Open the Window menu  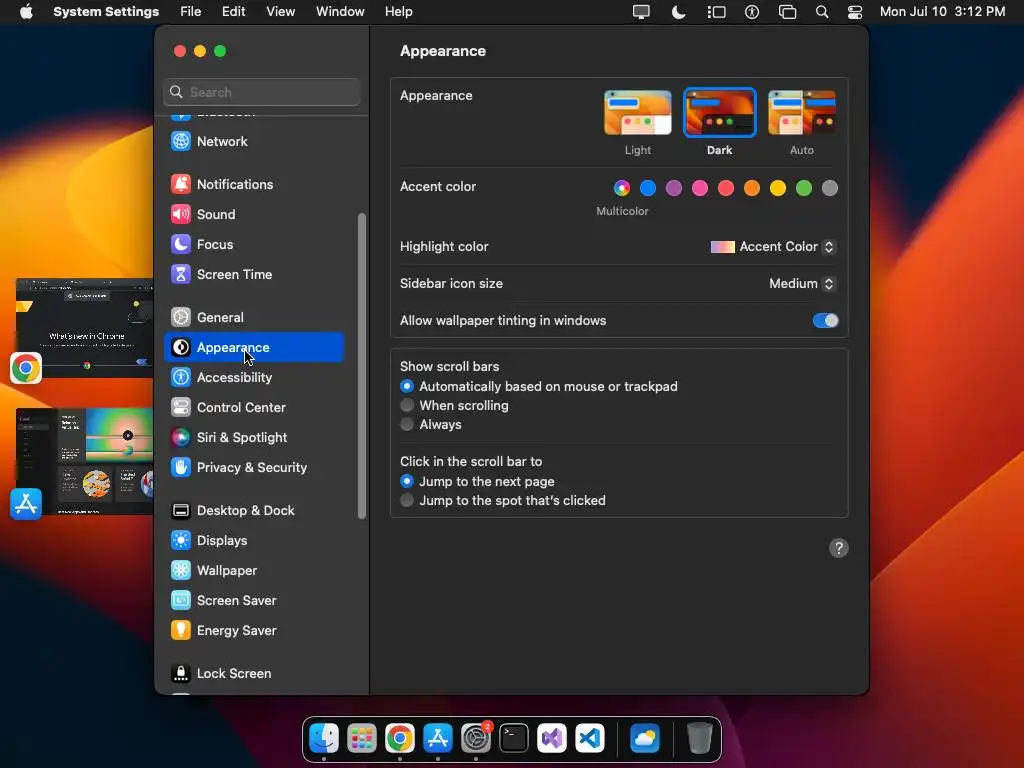pos(340,12)
